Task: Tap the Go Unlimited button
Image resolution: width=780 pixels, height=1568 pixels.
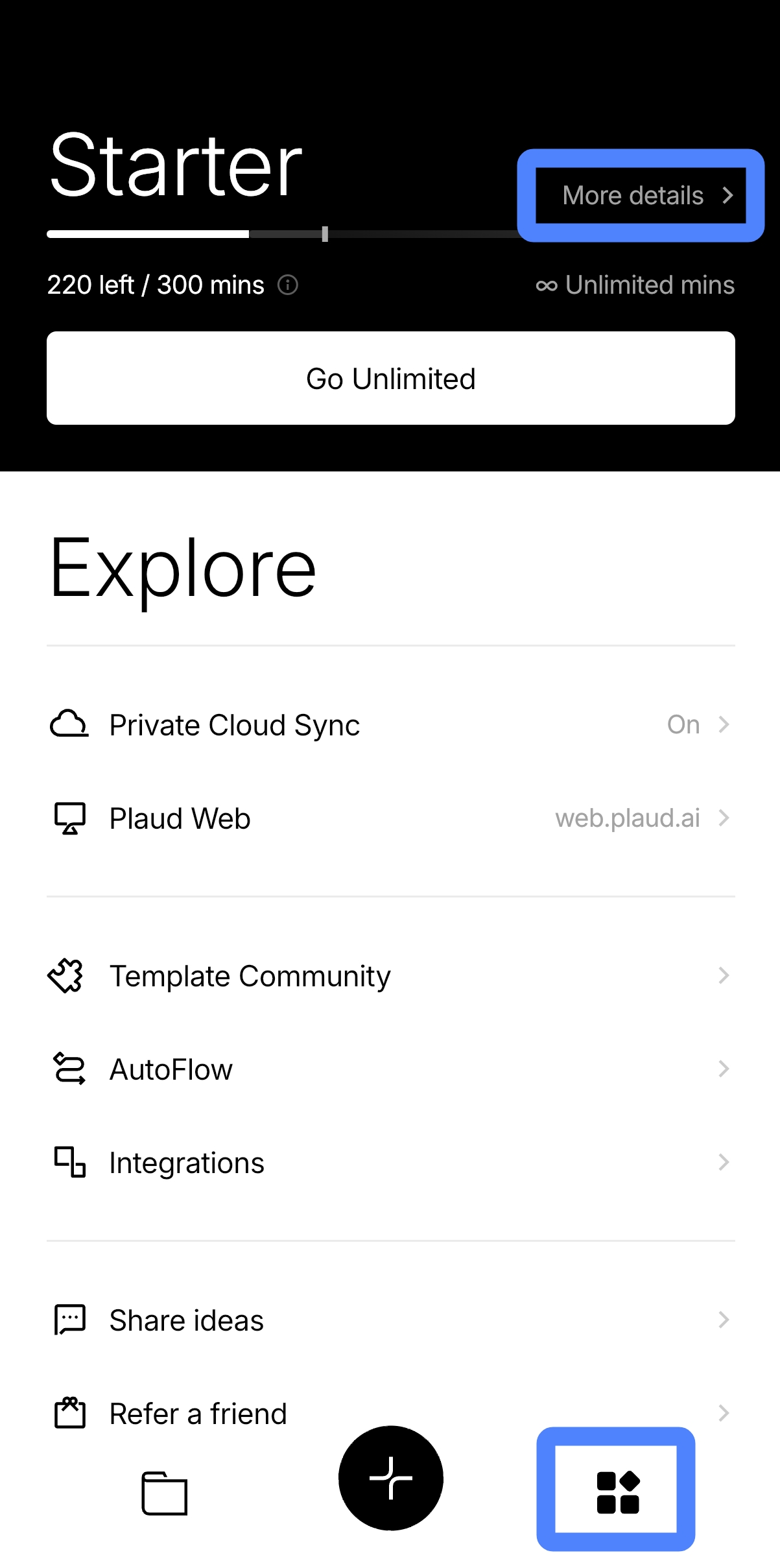Action: (x=391, y=378)
